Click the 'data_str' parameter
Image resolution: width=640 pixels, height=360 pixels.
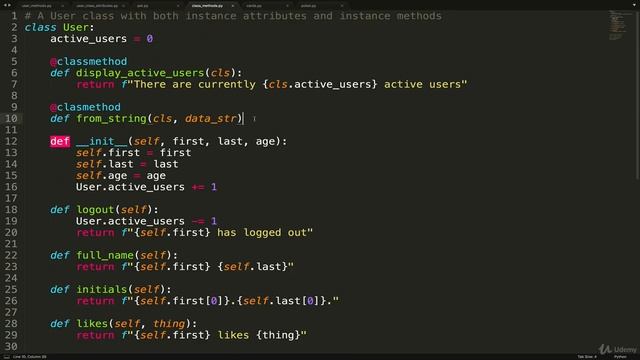point(211,119)
